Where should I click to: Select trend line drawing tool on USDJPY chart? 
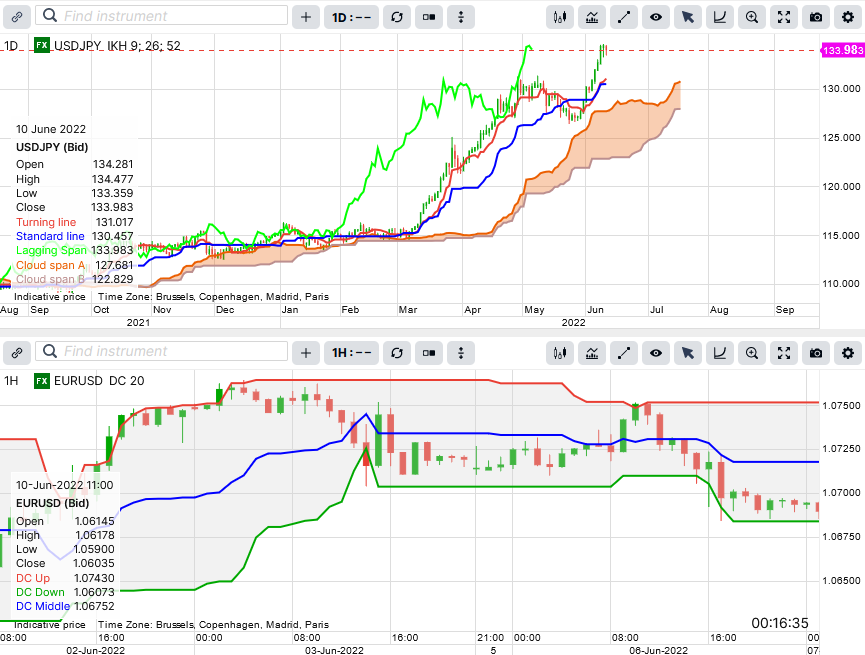(624, 17)
